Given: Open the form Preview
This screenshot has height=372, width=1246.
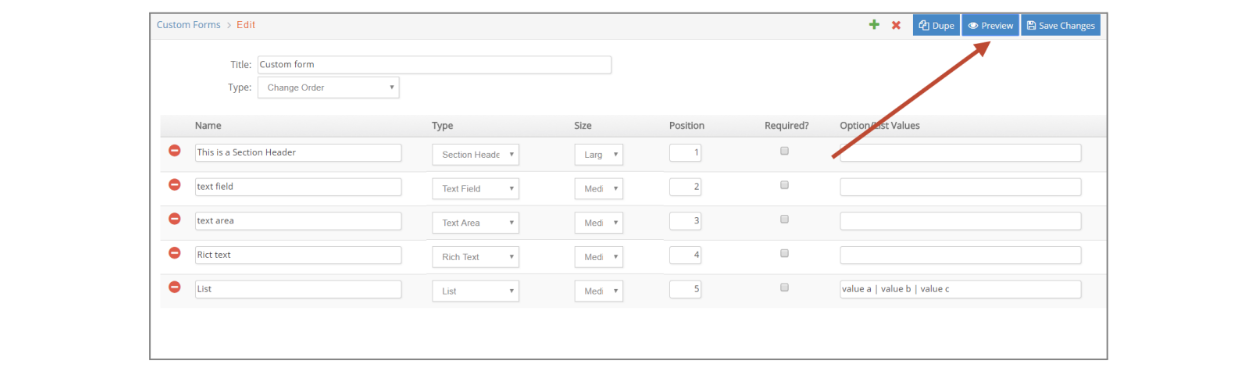Looking at the screenshot, I should click(x=990, y=25).
